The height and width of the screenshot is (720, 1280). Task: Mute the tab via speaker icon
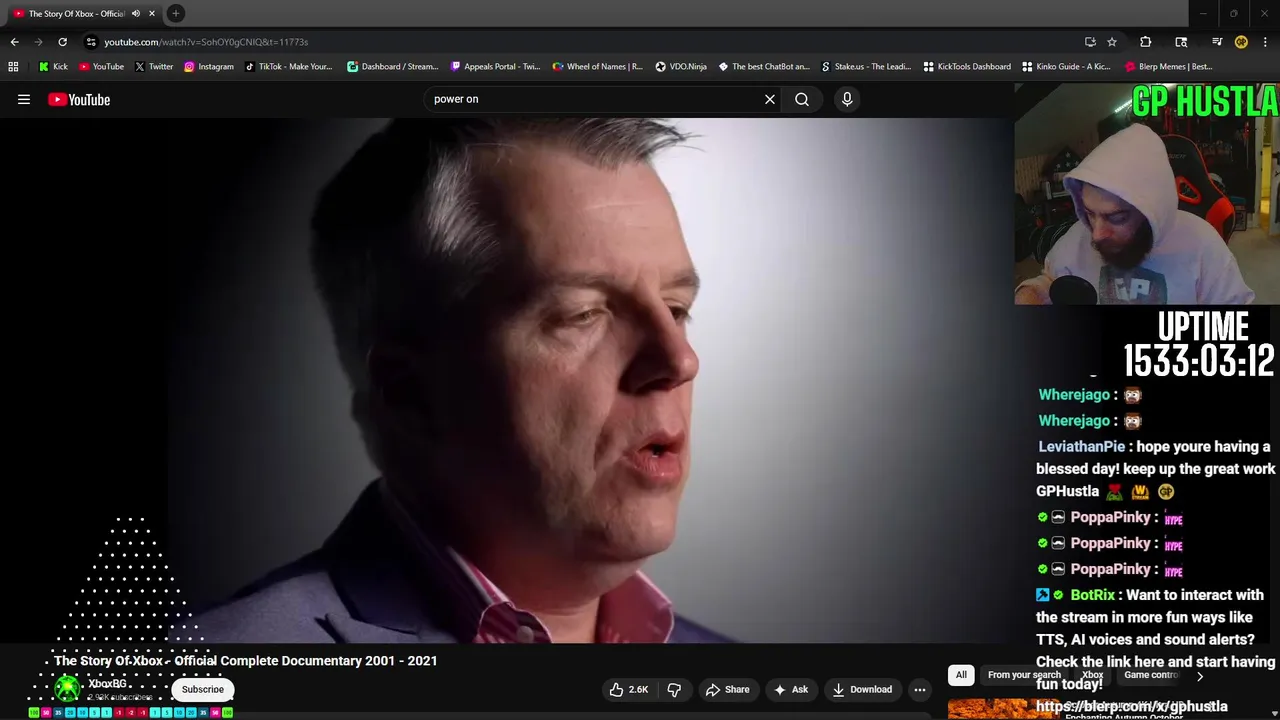coord(136,13)
